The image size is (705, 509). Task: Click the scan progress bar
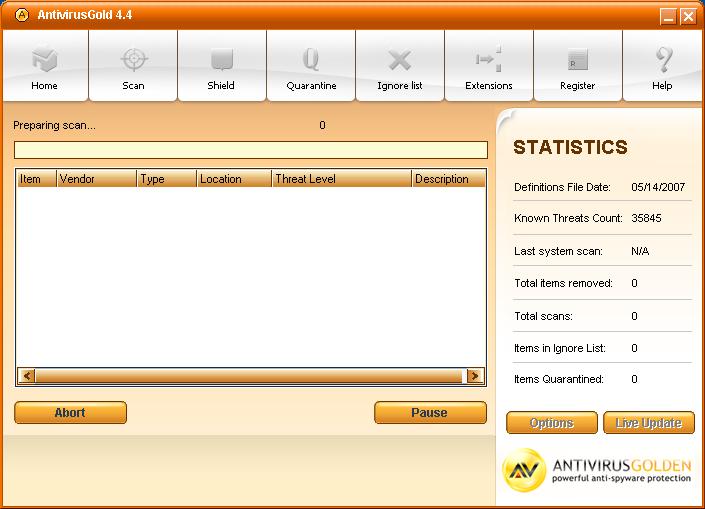coord(250,150)
